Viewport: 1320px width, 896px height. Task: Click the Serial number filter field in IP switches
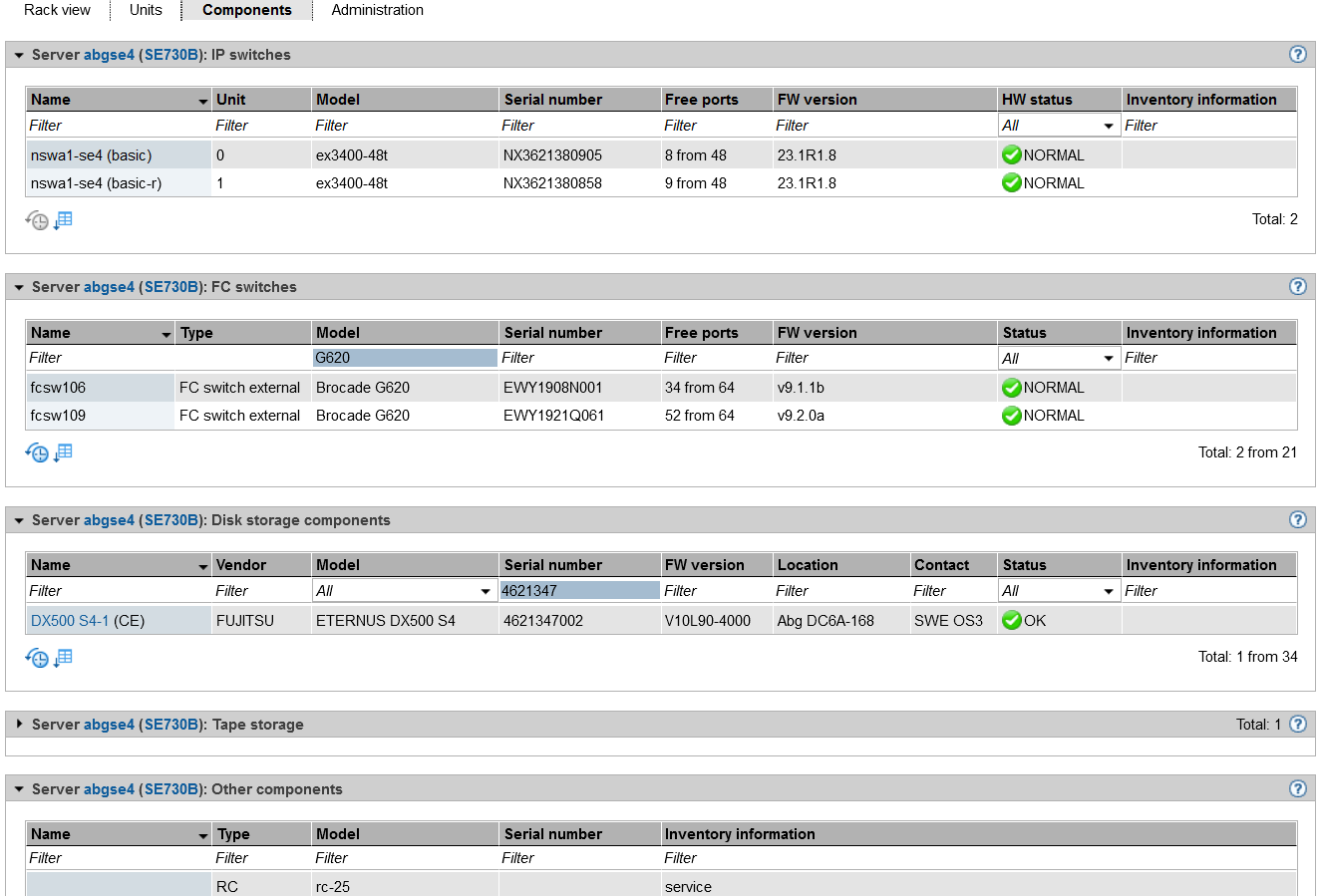point(578,126)
